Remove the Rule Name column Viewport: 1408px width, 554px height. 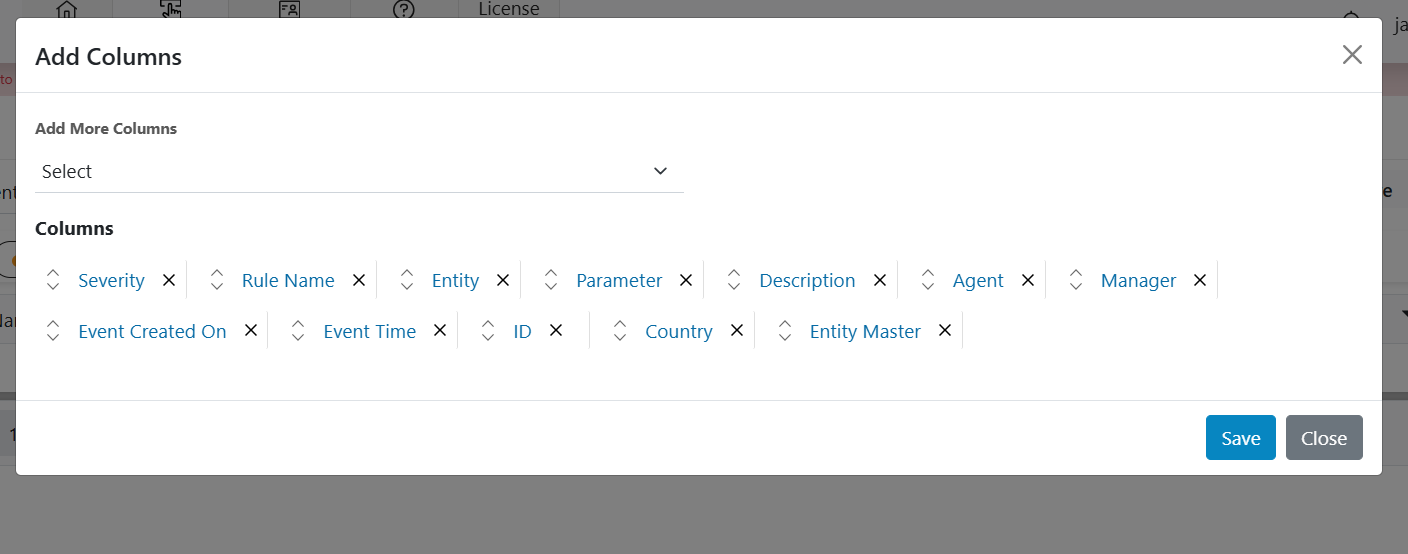359,280
